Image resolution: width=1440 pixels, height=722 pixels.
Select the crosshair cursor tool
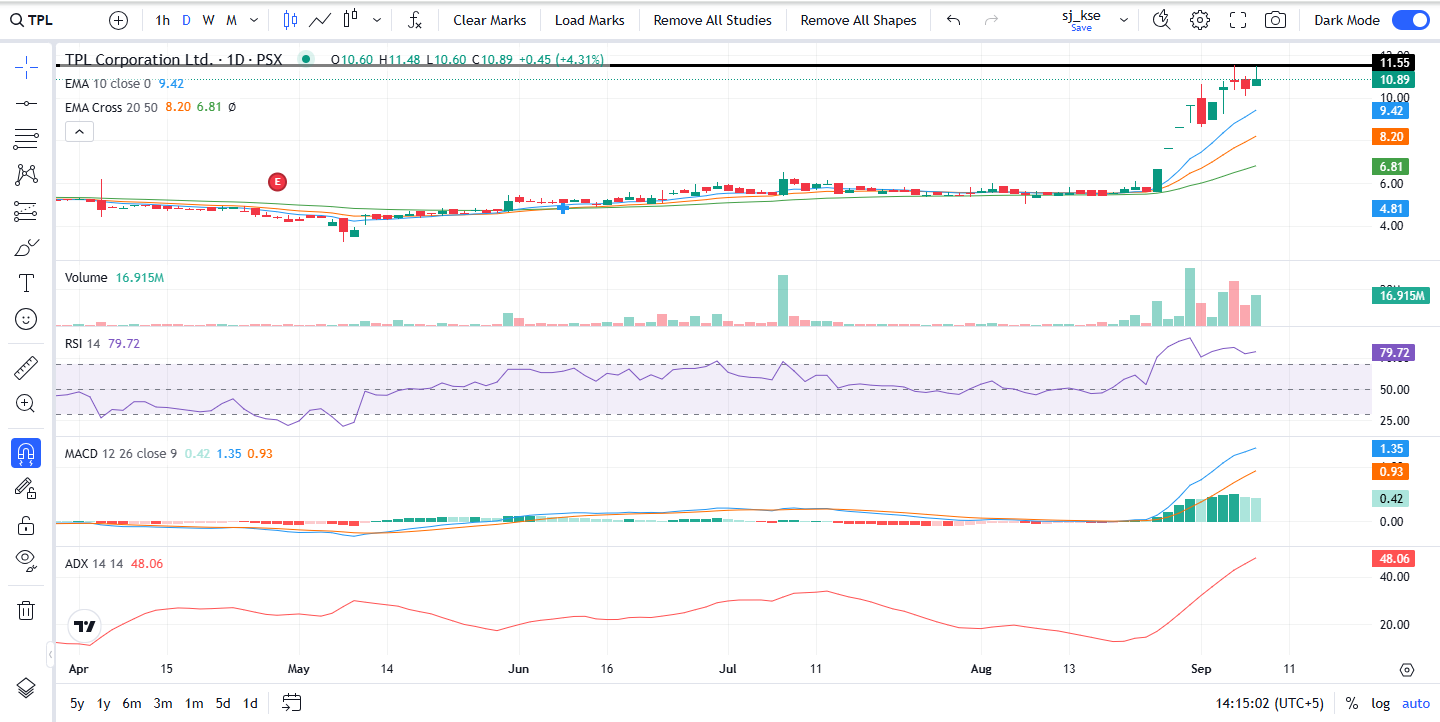[26, 67]
